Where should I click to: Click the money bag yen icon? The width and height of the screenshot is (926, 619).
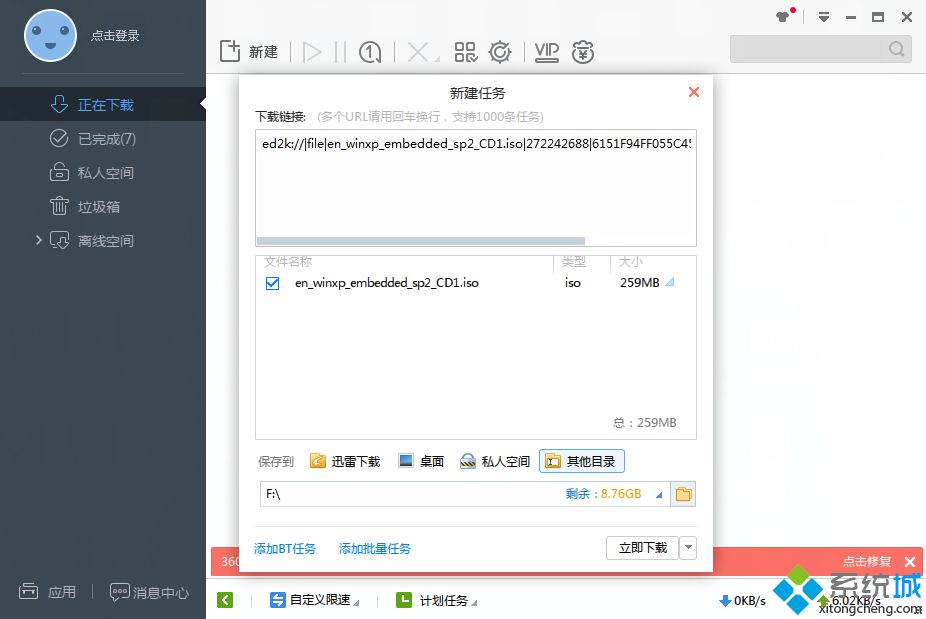pyautogui.click(x=583, y=52)
